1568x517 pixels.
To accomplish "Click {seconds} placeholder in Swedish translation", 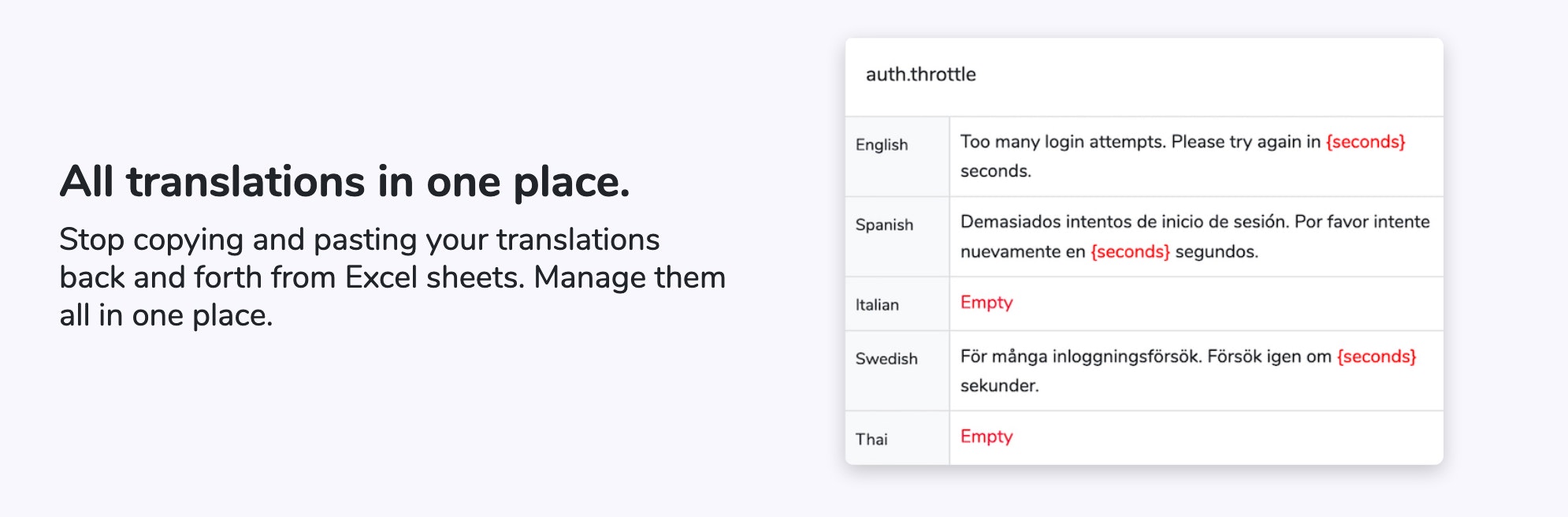I will [x=1376, y=357].
